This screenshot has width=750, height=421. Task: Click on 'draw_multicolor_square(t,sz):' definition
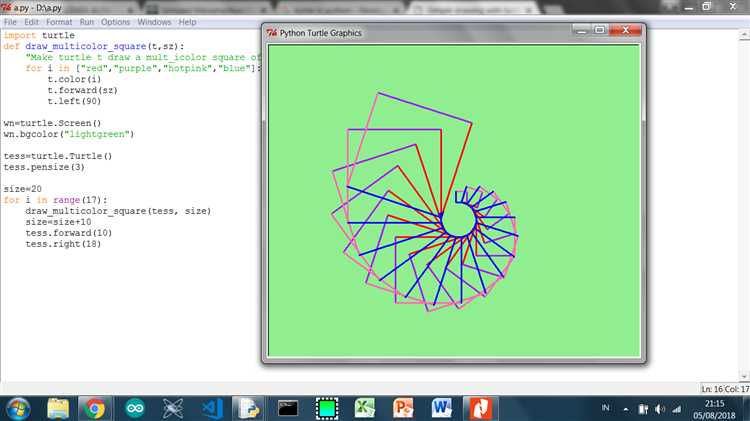[x=104, y=46]
